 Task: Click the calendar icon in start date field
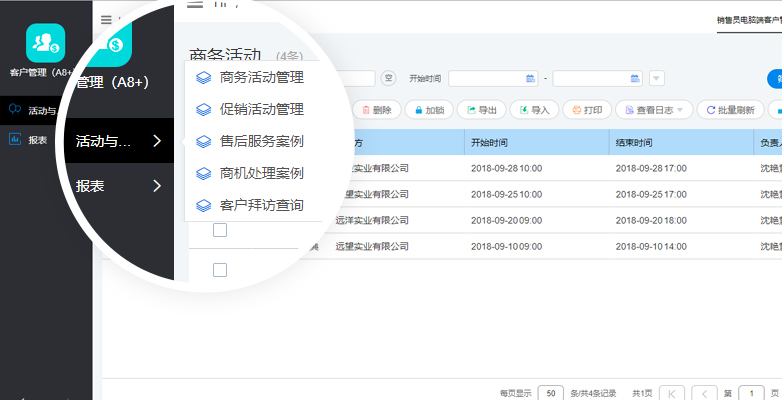tap(530, 78)
